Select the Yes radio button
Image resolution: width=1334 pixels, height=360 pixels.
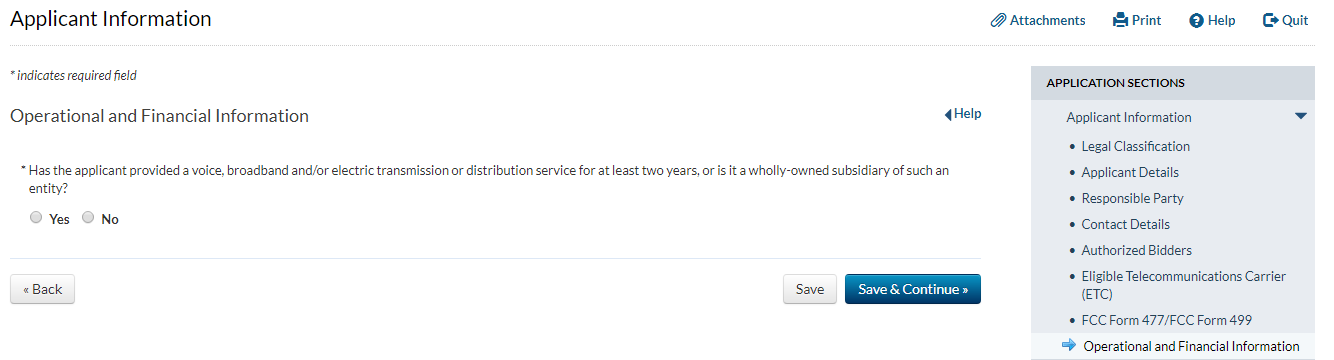coord(36,217)
